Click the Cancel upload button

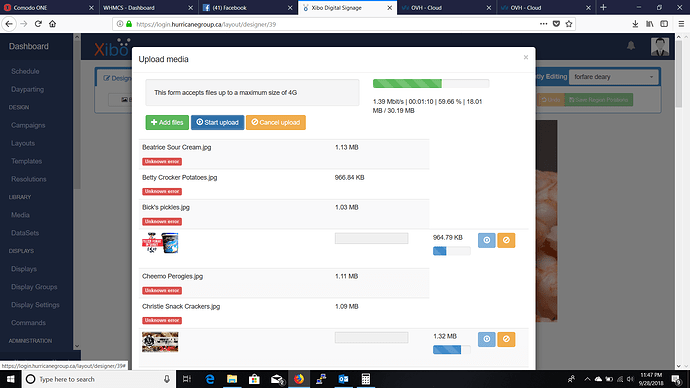pos(275,122)
